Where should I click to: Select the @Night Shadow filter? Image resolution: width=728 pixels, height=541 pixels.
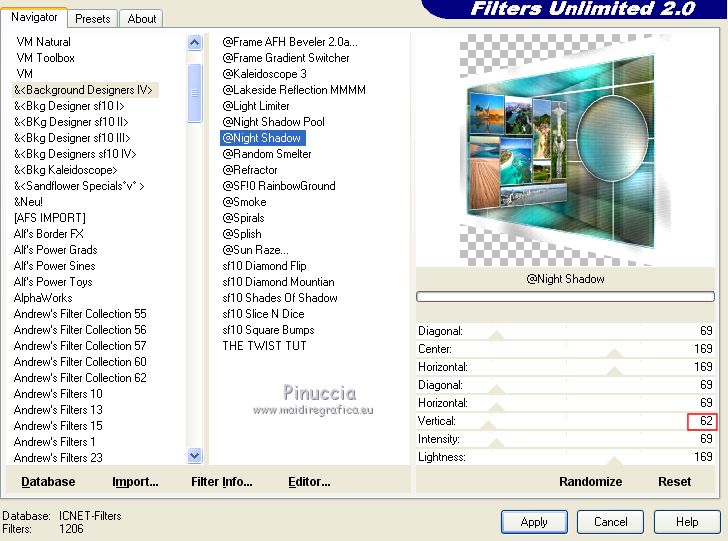(x=261, y=138)
